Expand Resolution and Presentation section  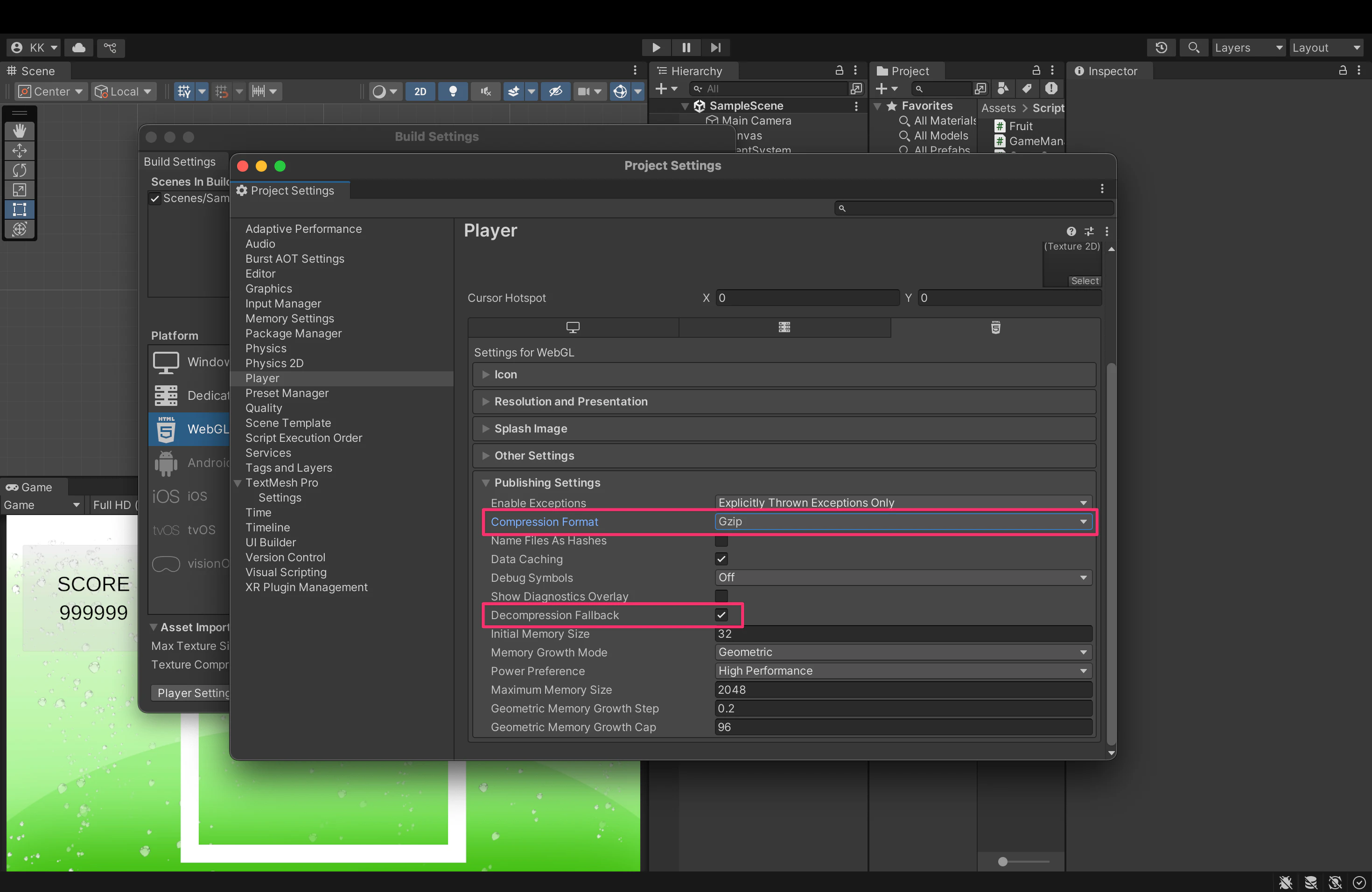784,402
